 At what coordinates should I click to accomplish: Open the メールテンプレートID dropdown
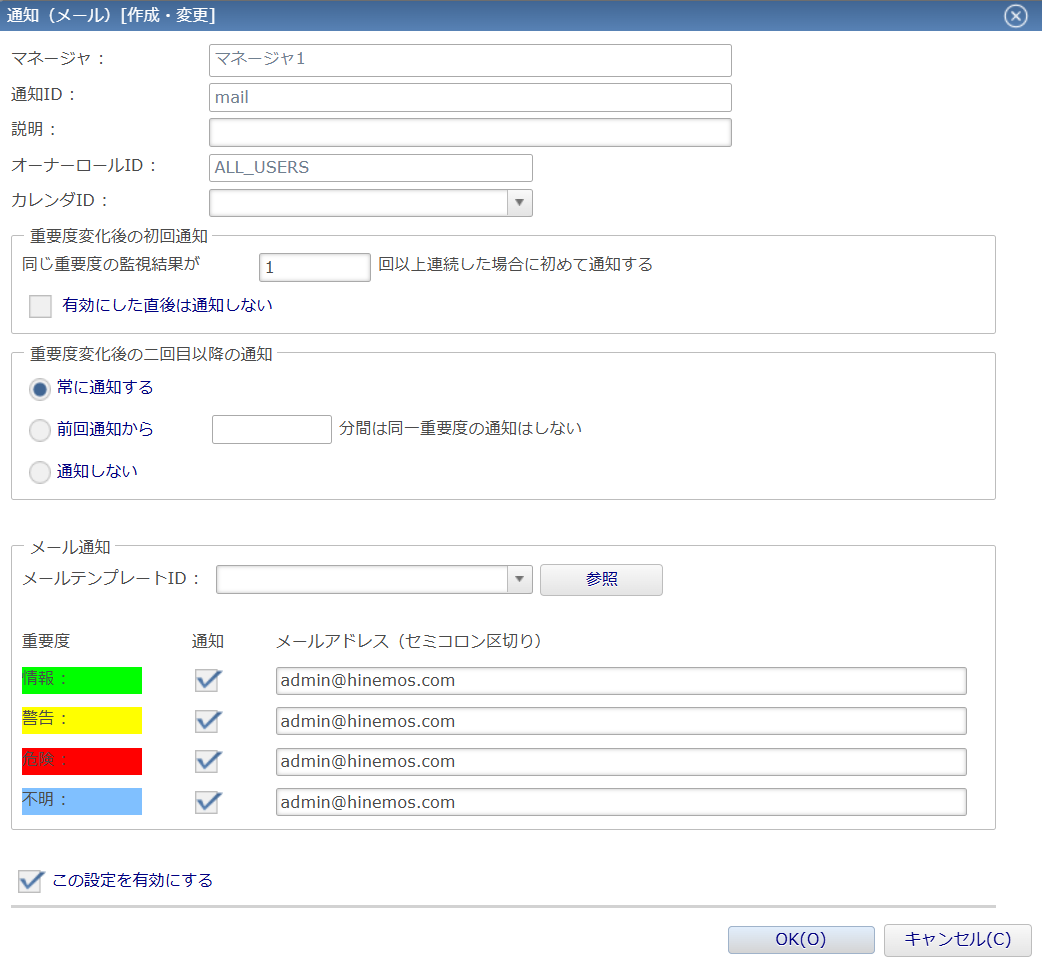point(519,579)
